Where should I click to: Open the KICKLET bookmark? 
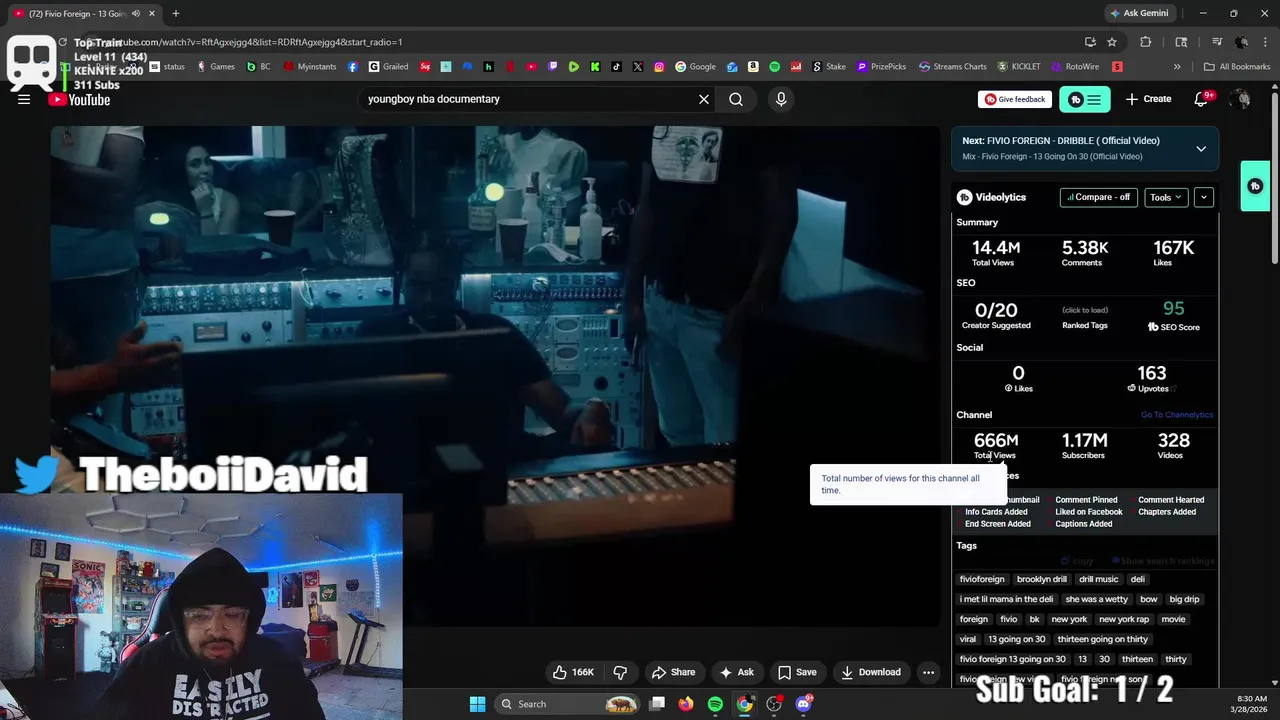click(1019, 67)
